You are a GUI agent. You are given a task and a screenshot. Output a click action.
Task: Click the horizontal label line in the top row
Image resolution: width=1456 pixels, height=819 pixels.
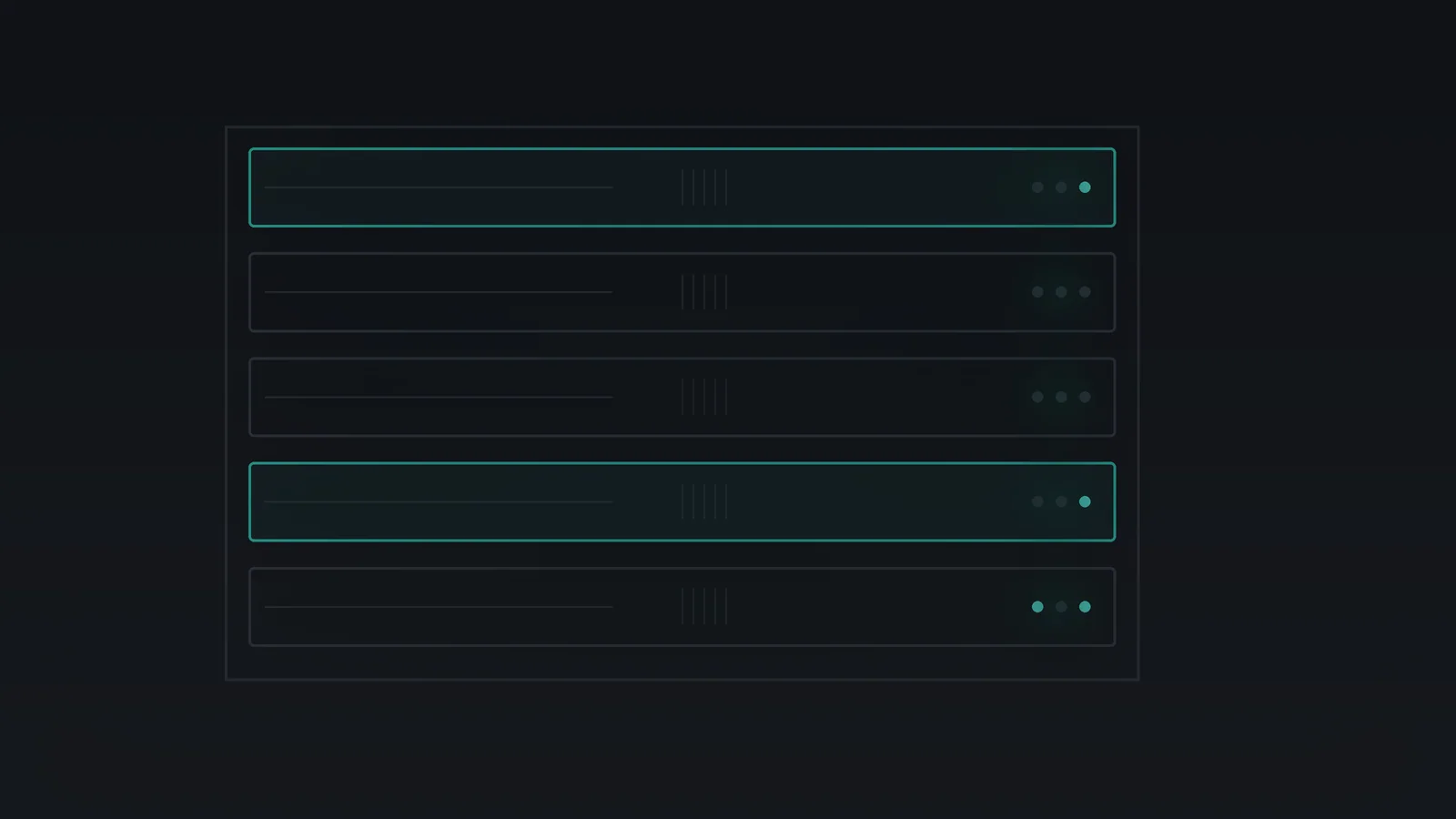pyautogui.click(x=439, y=187)
